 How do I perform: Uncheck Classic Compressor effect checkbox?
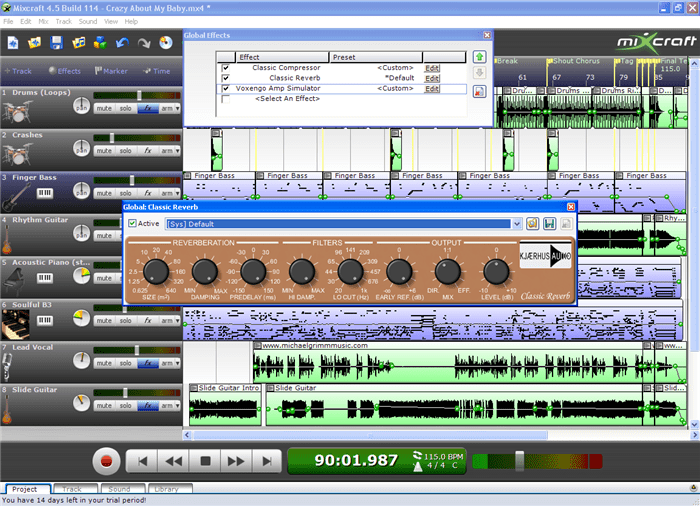[226, 68]
